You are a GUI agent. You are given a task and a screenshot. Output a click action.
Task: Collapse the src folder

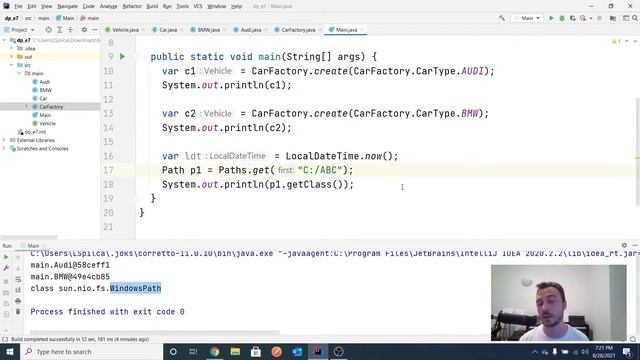tap(12, 65)
